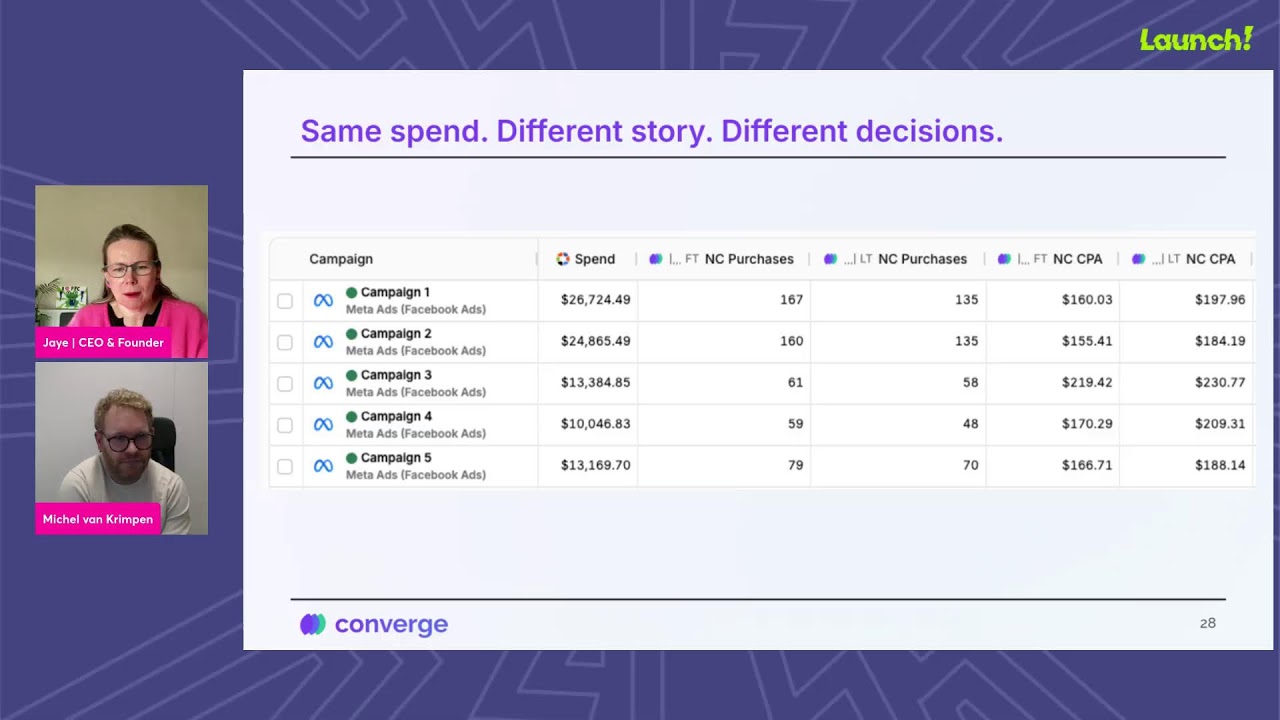The width and height of the screenshot is (1280, 720).
Task: Click the Launch! logo in top corner
Action: [1196, 40]
